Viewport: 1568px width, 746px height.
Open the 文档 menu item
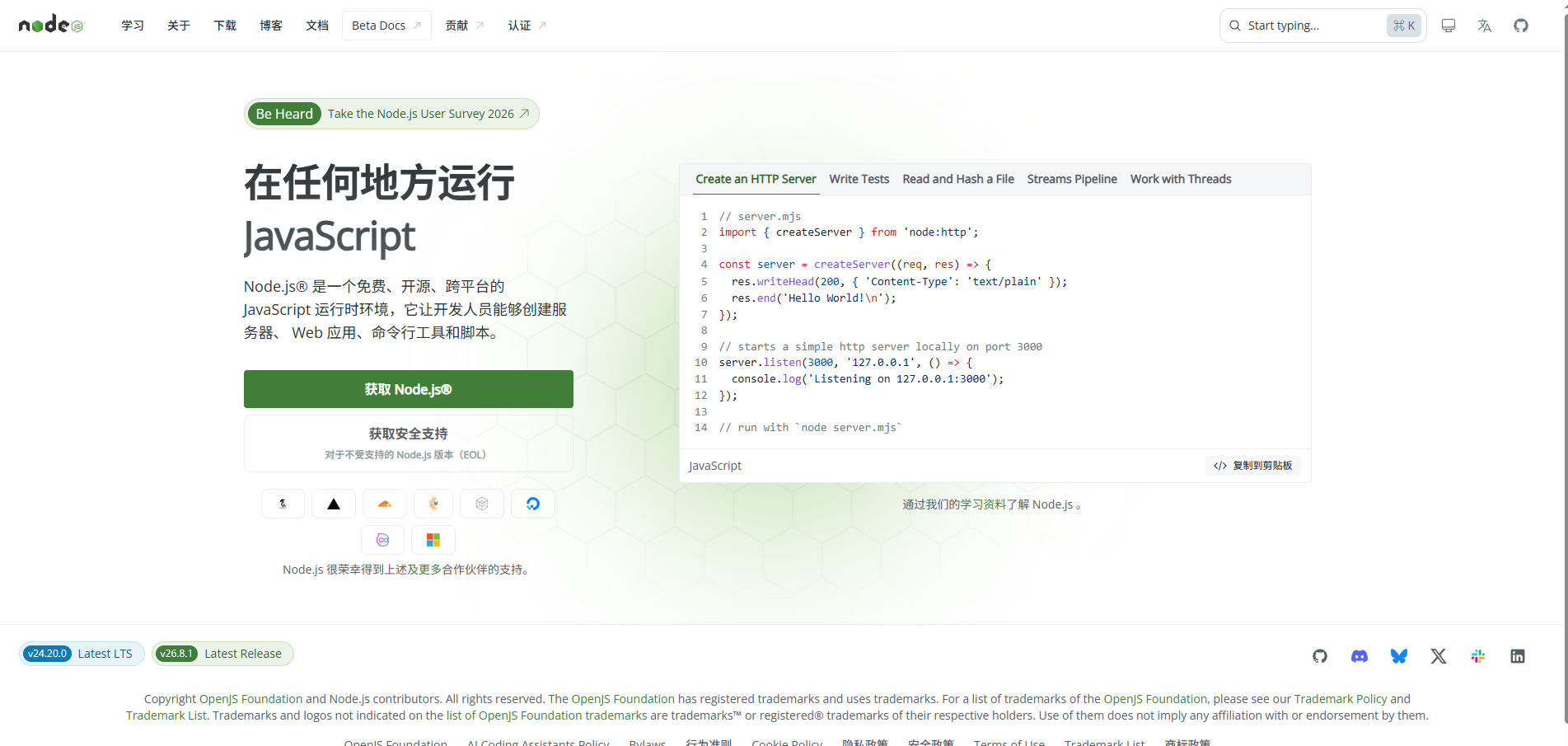click(317, 26)
